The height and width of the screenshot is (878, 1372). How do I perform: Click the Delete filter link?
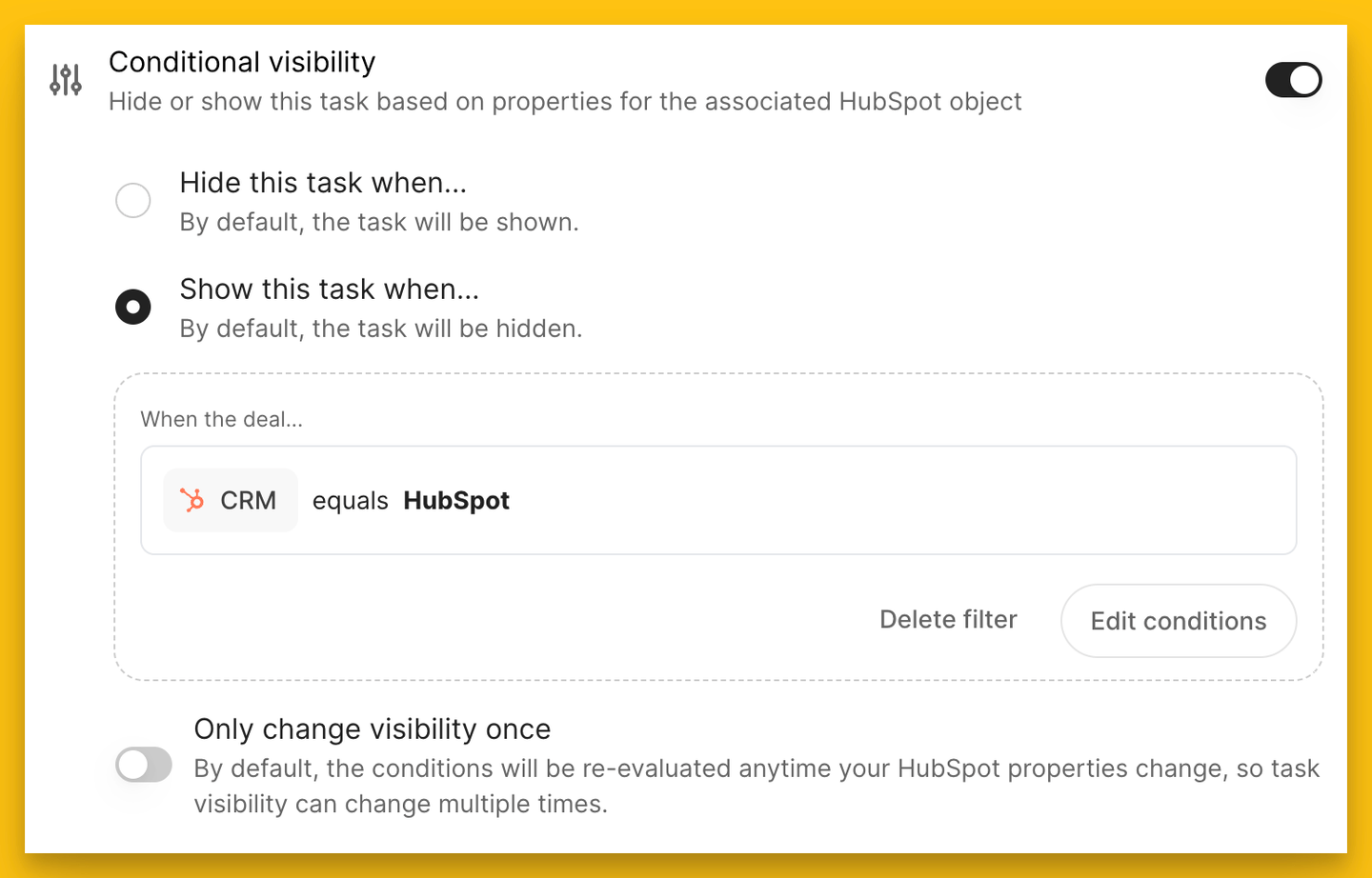point(948,620)
